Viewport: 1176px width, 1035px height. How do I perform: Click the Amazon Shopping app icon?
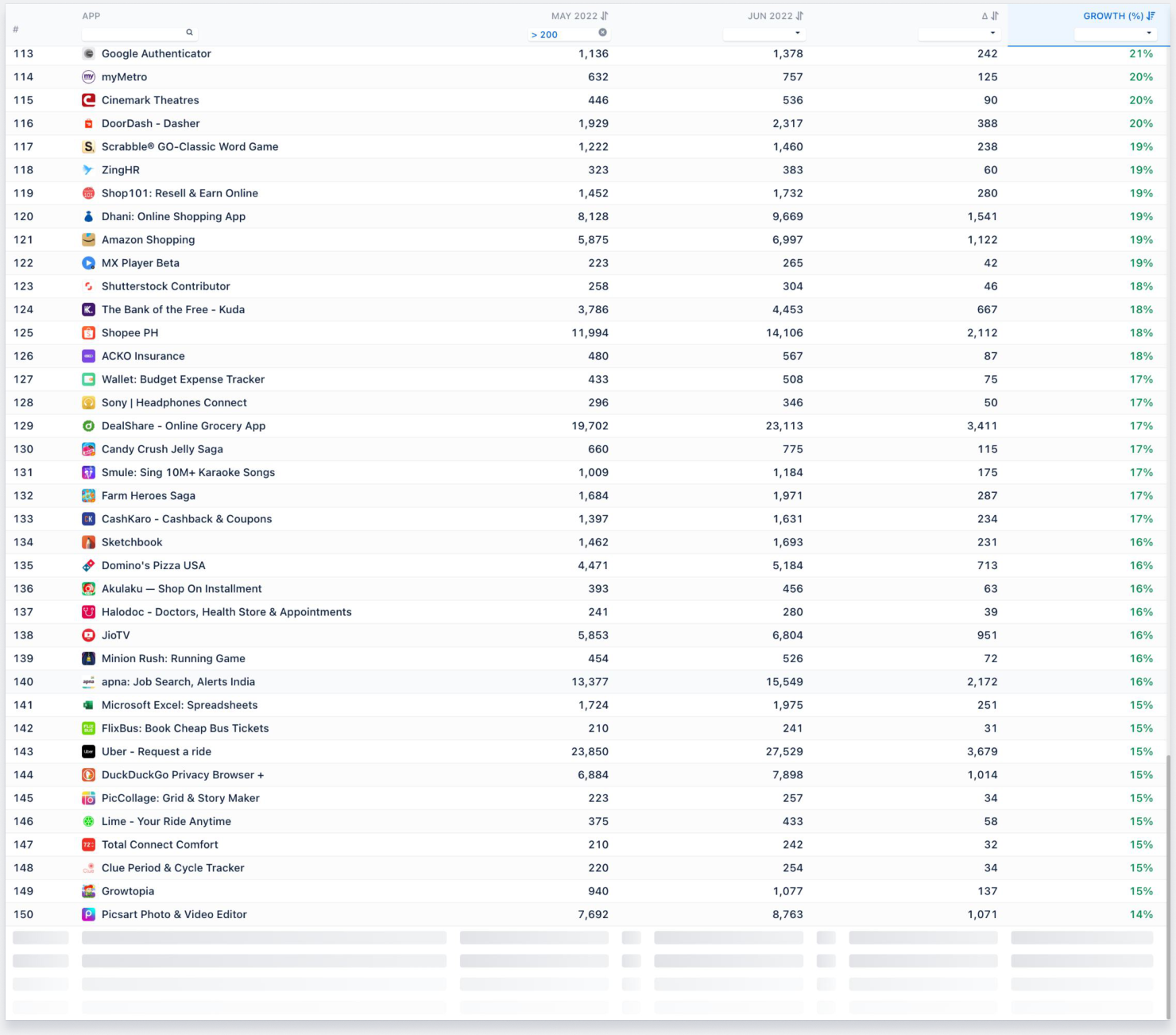pyautogui.click(x=89, y=240)
